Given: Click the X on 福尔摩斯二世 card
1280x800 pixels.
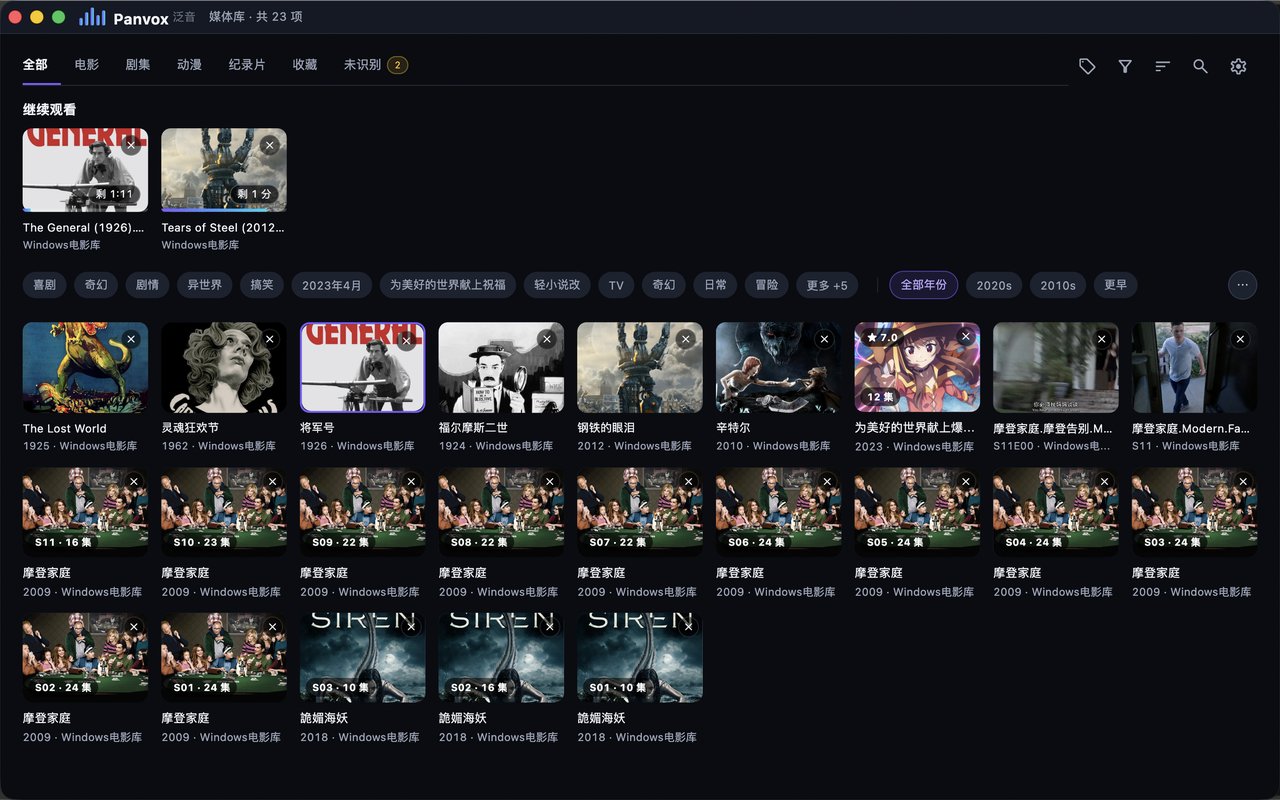Looking at the screenshot, I should [546, 339].
